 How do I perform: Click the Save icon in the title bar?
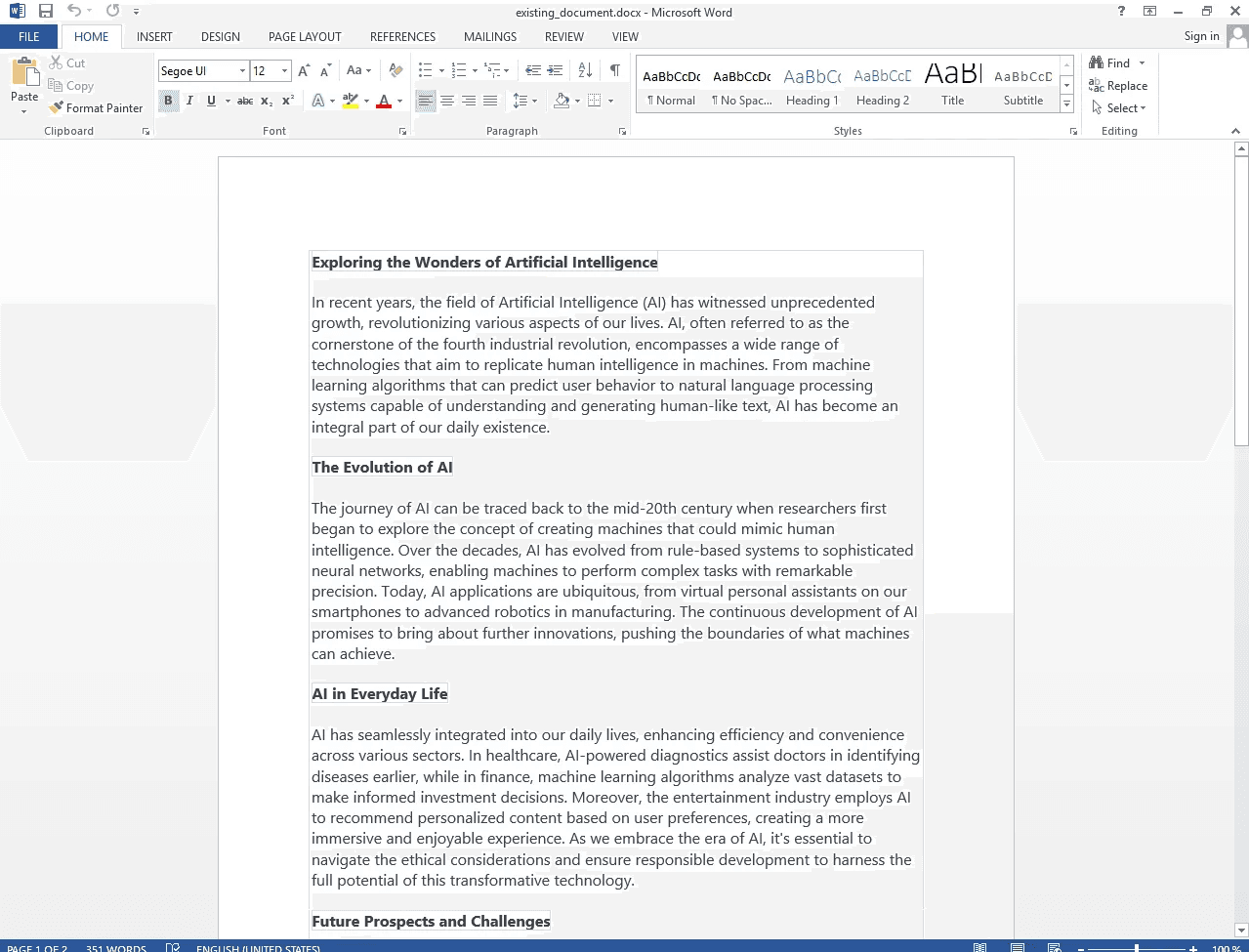pos(45,12)
